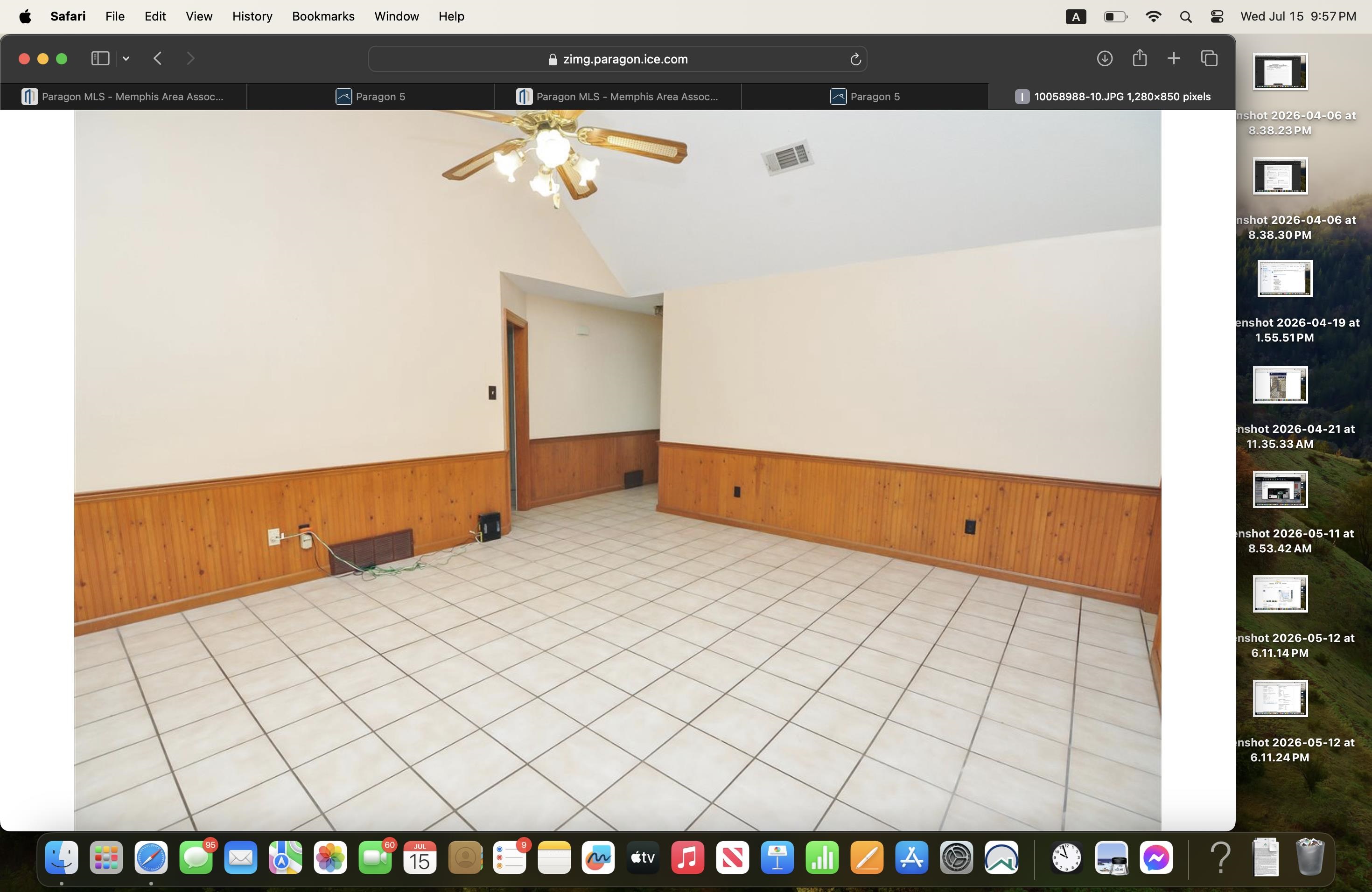Open the Apple menu

(x=25, y=16)
